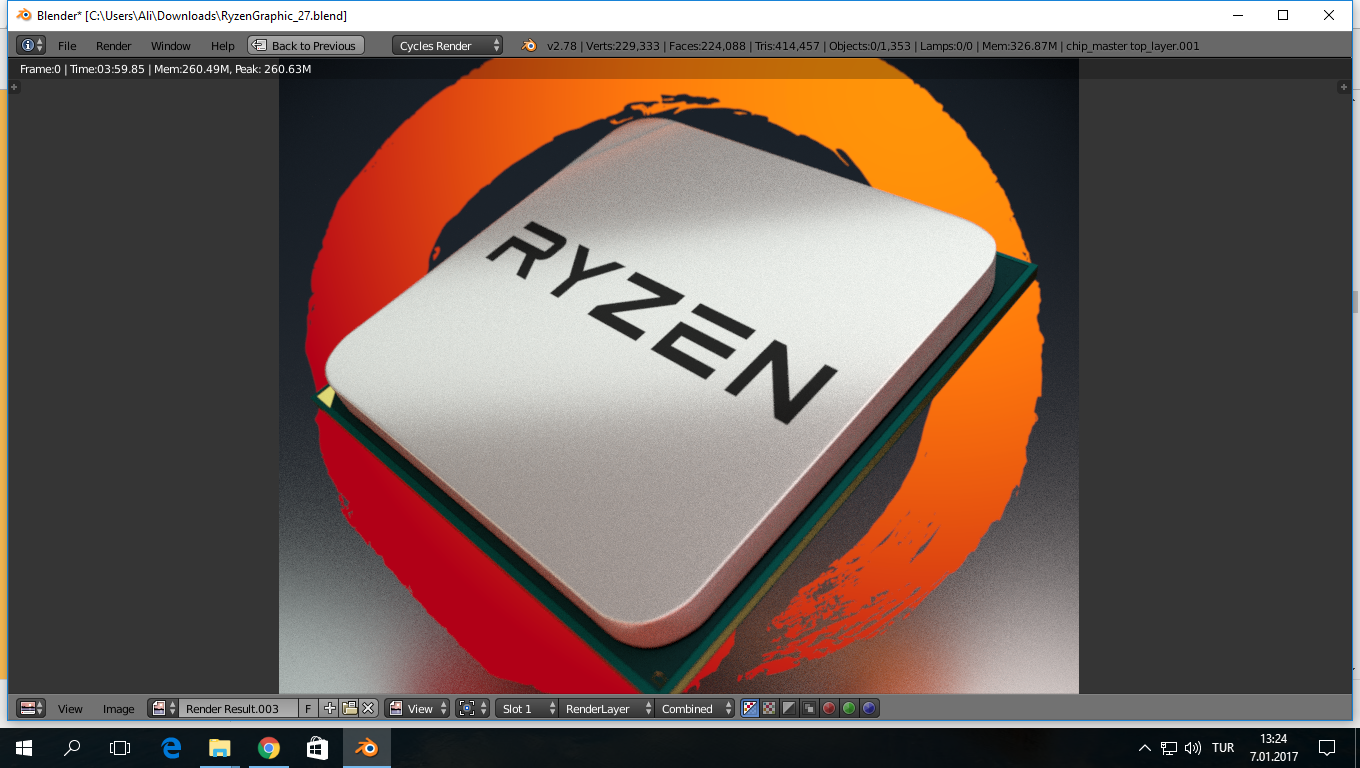Open the File menu
The width and height of the screenshot is (1360, 768).
67,46
